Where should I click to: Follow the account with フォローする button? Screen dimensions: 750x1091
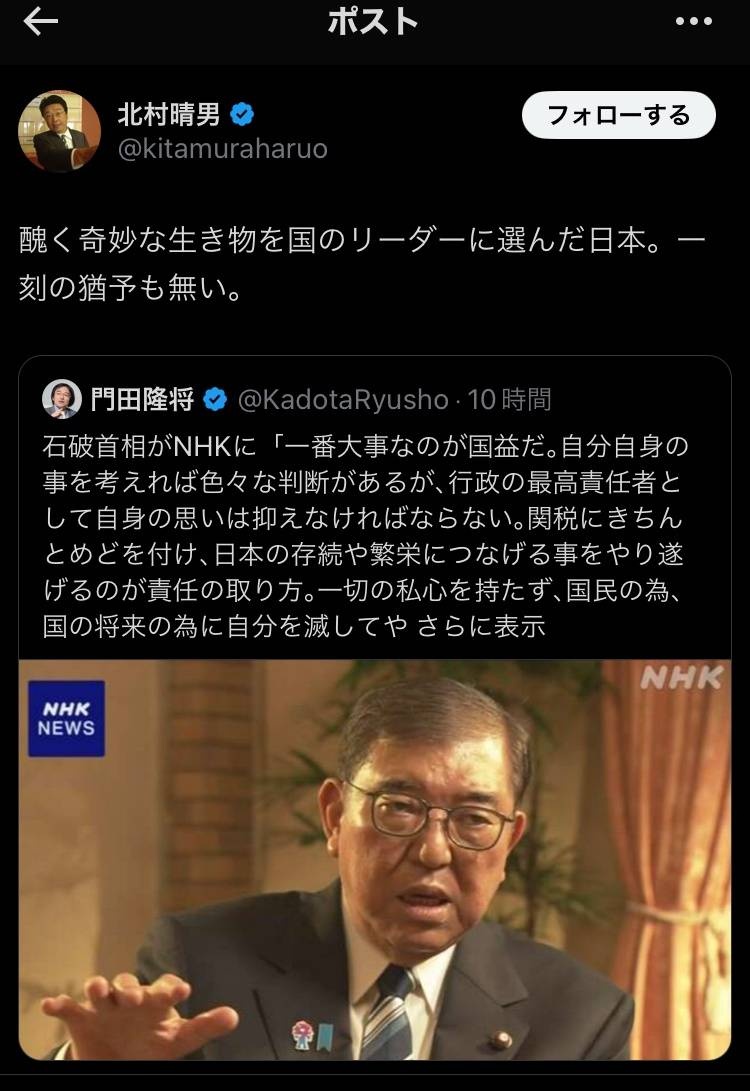(x=619, y=115)
